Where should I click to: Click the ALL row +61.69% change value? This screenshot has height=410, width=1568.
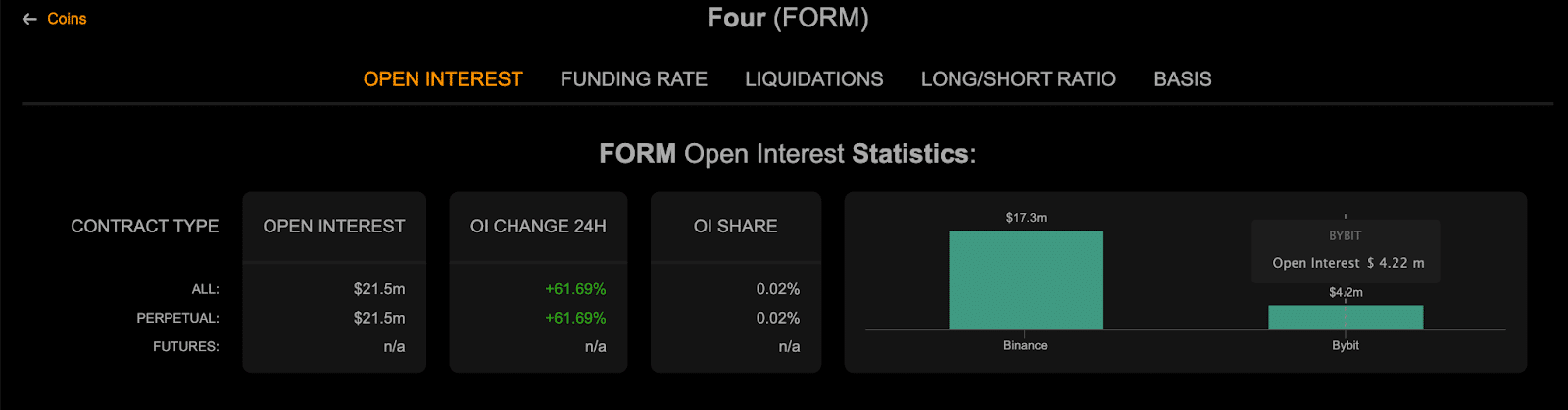coord(575,289)
